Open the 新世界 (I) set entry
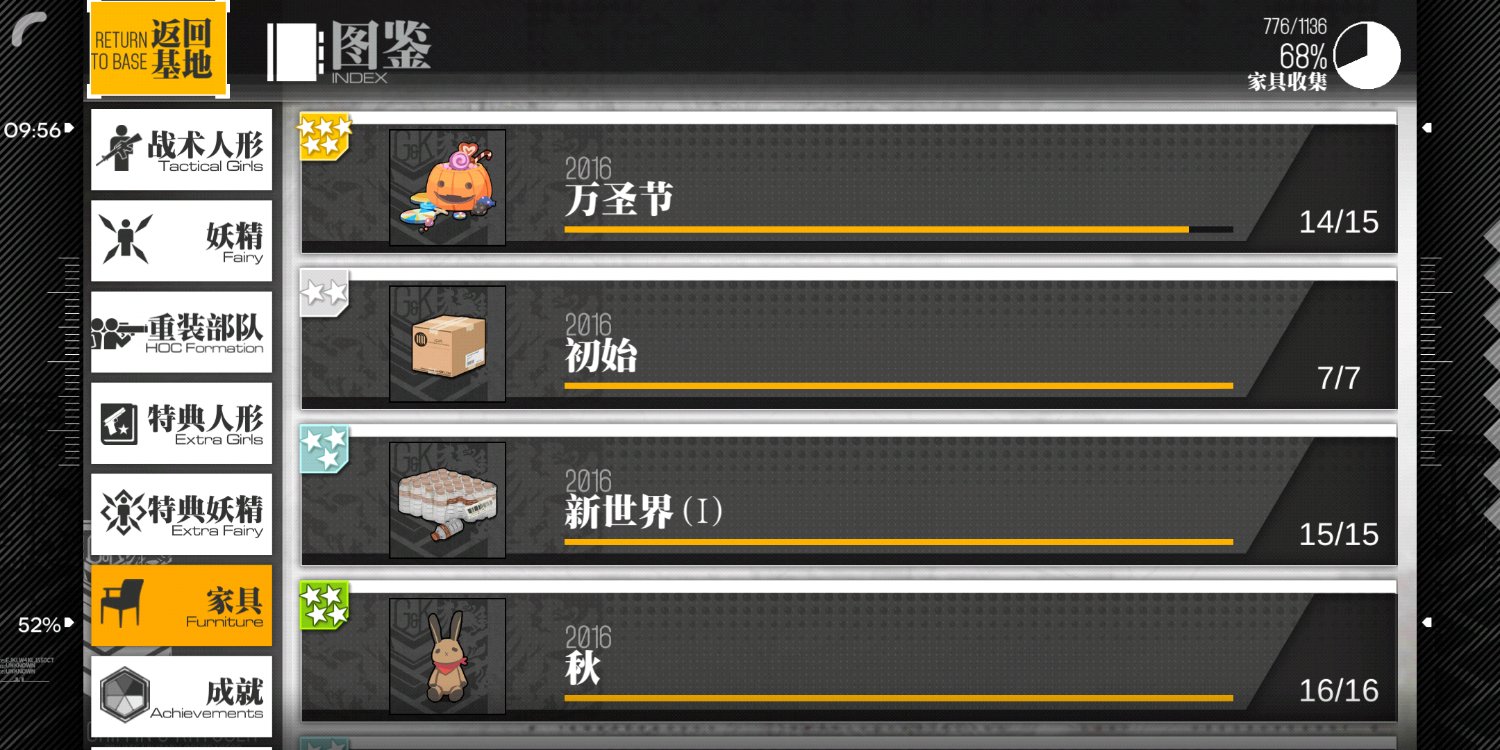This screenshot has height=750, width=1500. [849, 494]
